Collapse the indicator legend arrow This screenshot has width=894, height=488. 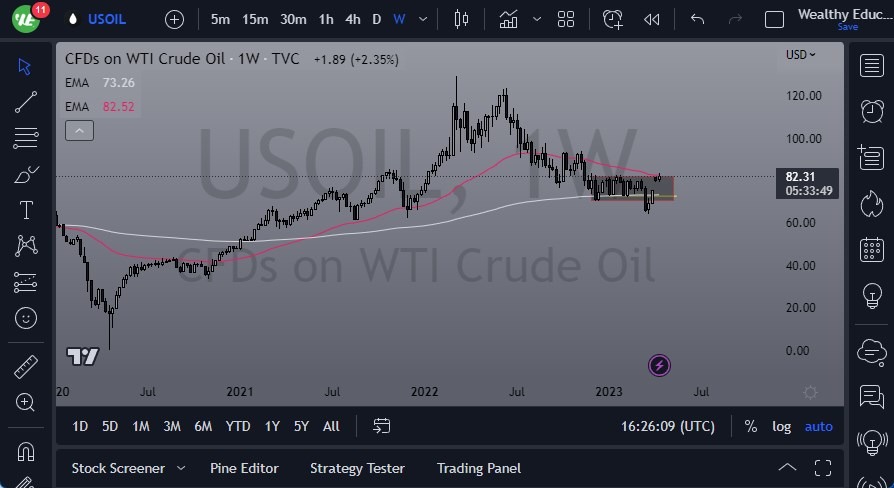click(79, 130)
